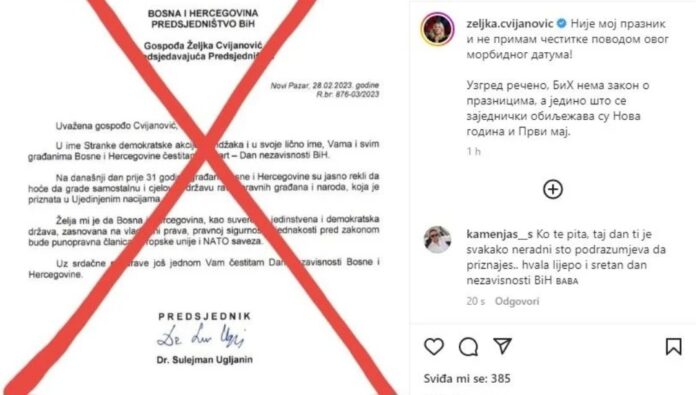Click the '20 s' comment timestamp

[x=475, y=301]
